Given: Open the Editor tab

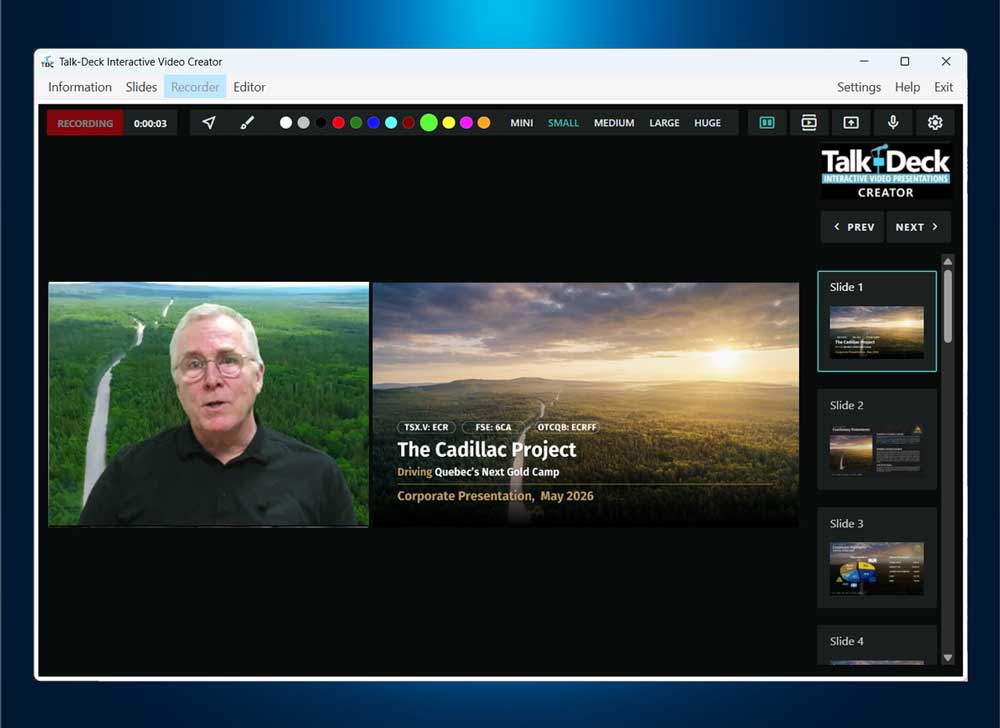Looking at the screenshot, I should pos(249,87).
